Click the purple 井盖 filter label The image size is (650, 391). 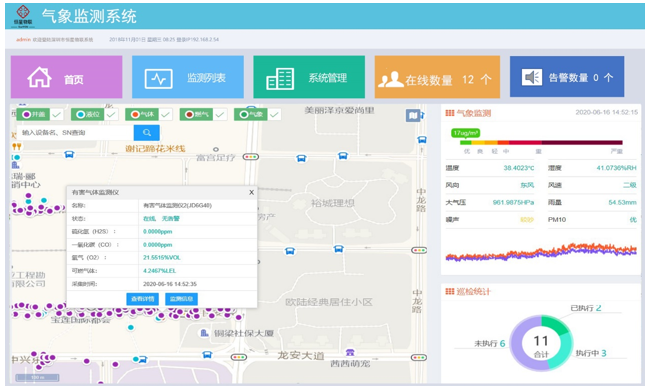coord(34,114)
